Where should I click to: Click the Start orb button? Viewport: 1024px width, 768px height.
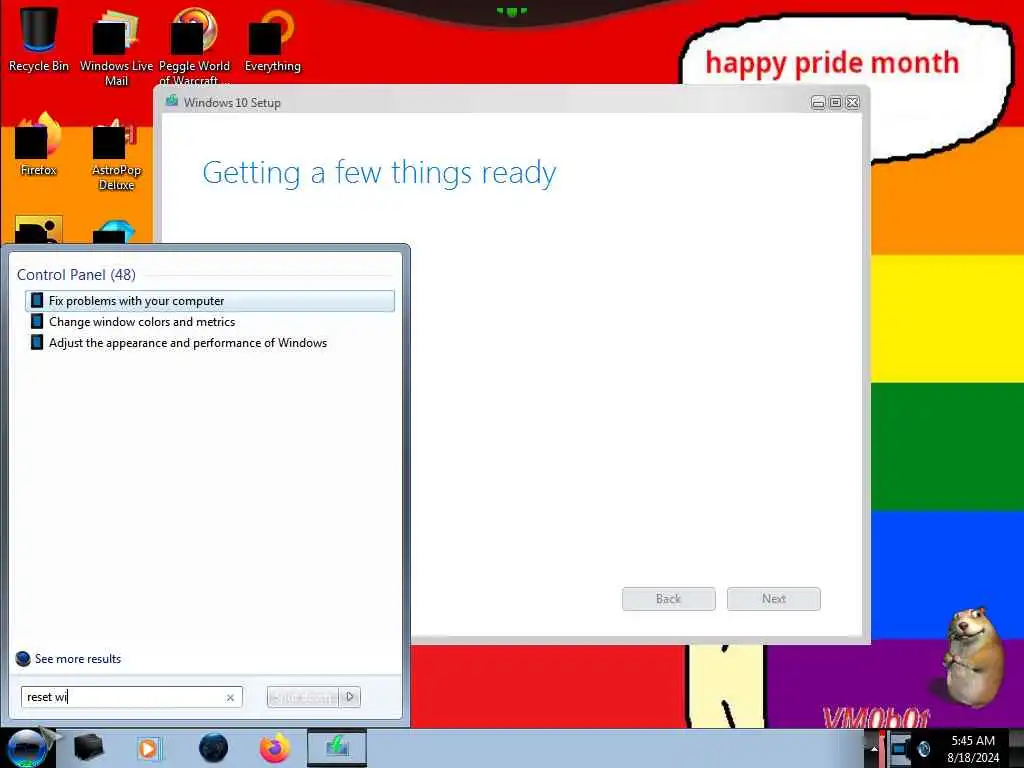26,748
